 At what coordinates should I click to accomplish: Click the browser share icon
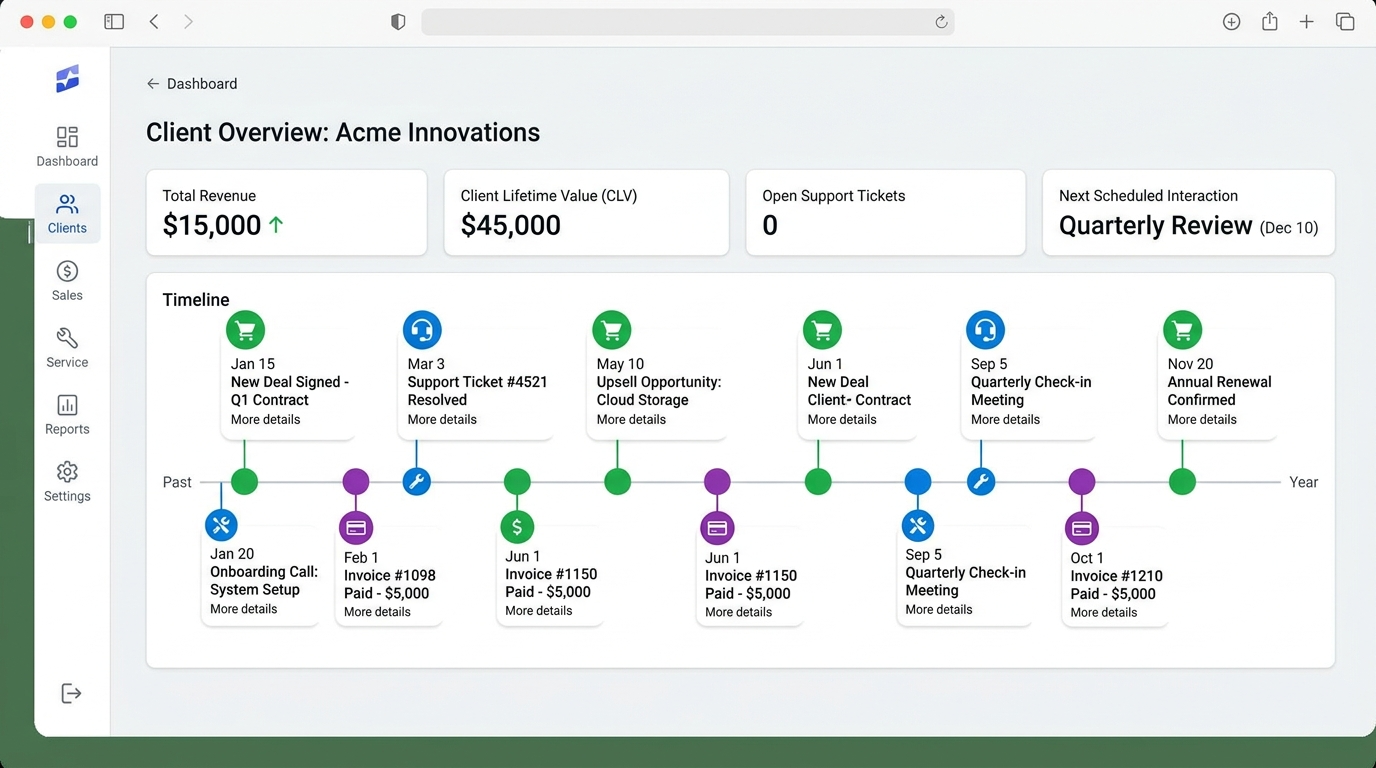tap(1270, 21)
